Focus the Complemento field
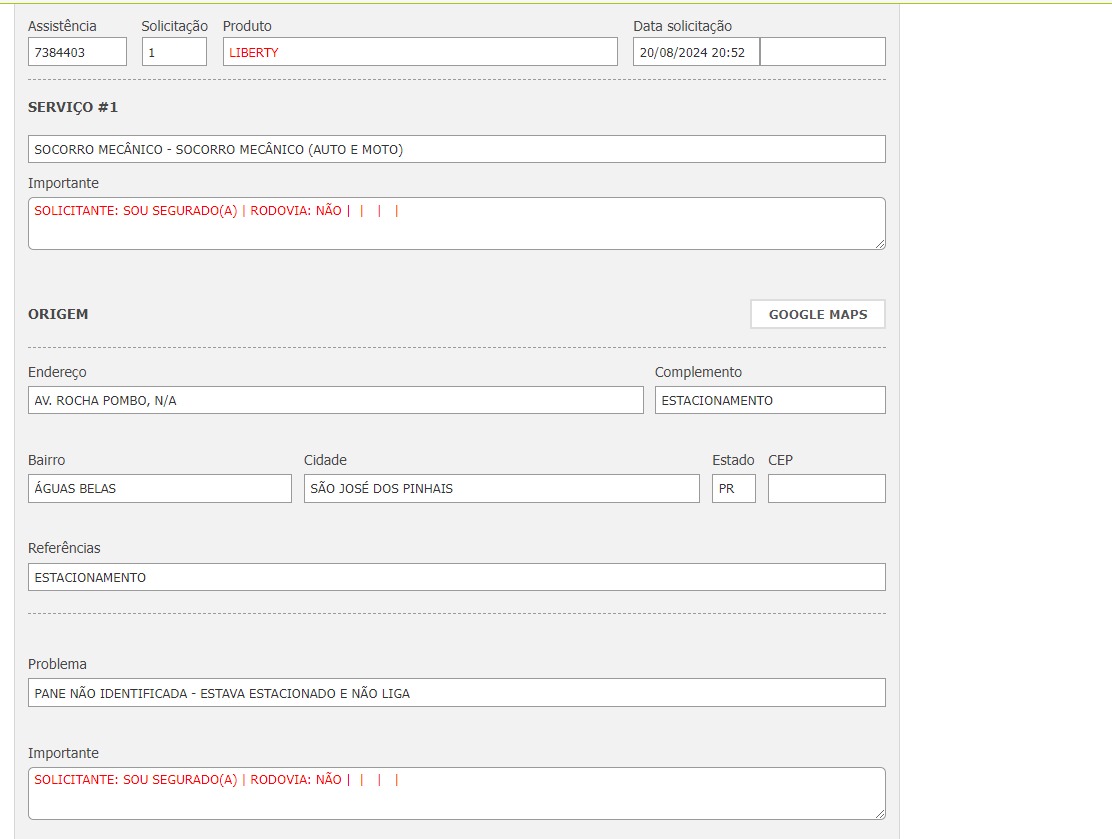 [x=769, y=400]
